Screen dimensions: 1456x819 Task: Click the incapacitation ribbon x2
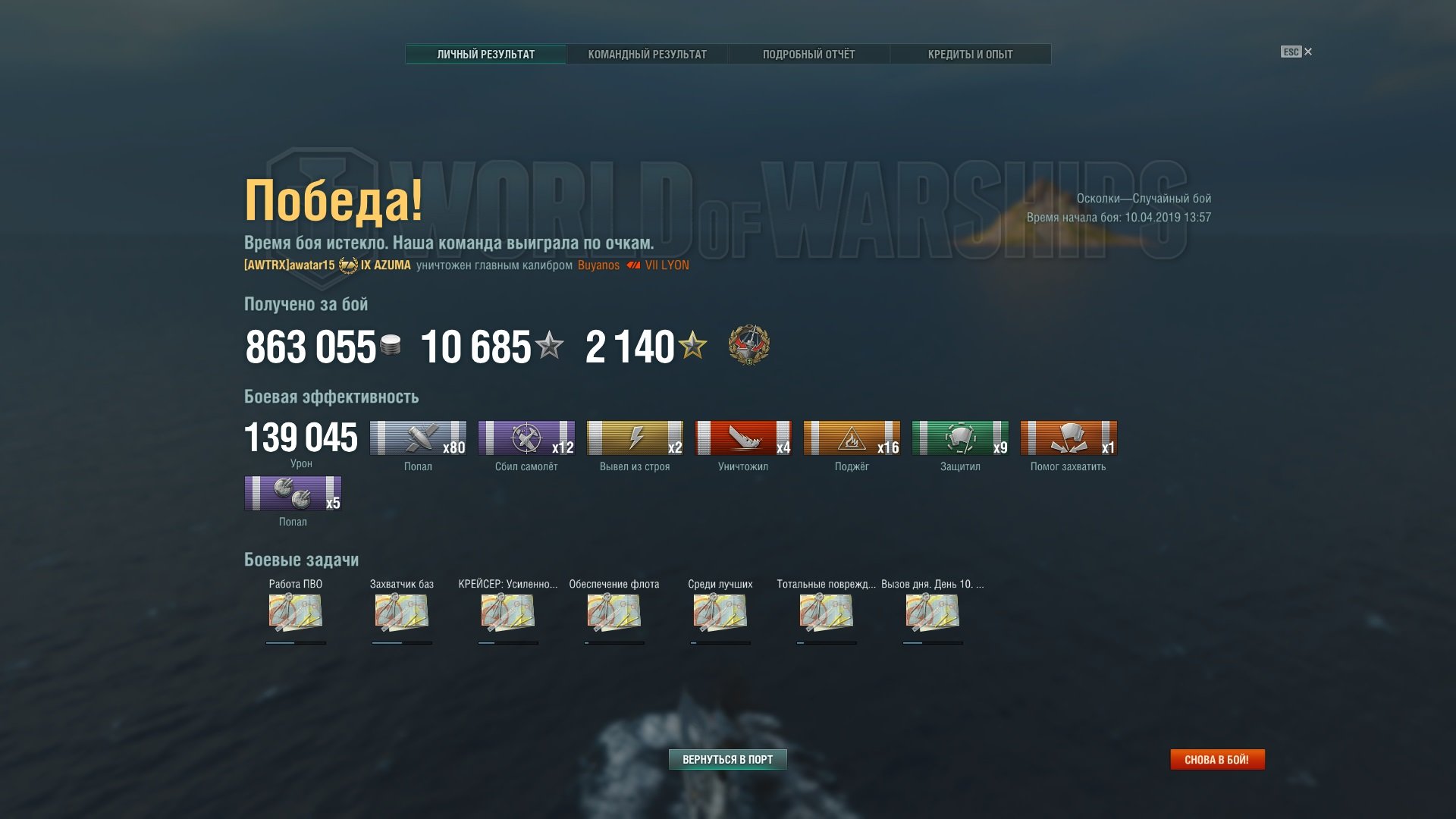(x=635, y=438)
